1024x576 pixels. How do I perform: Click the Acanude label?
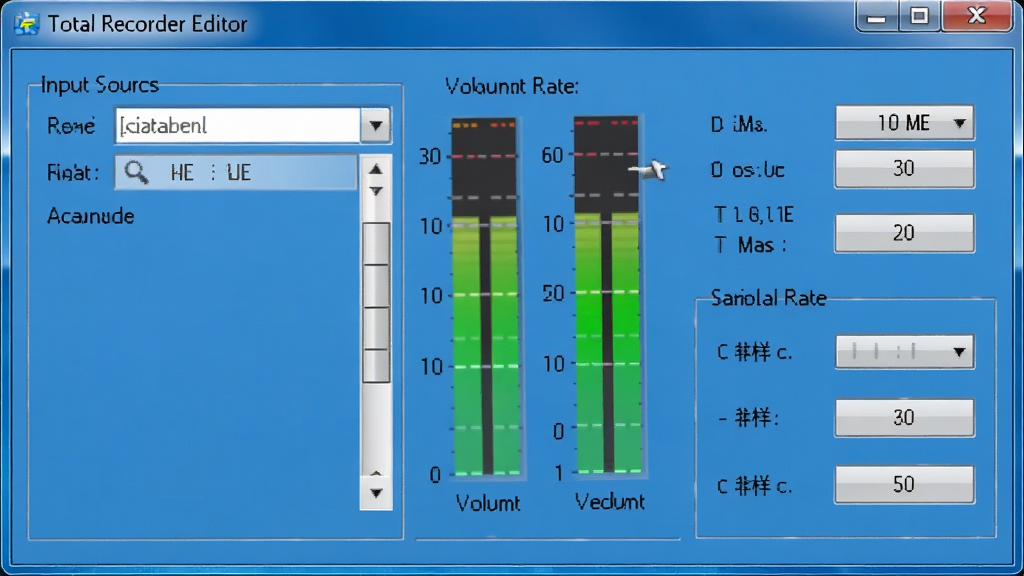pyautogui.click(x=91, y=216)
